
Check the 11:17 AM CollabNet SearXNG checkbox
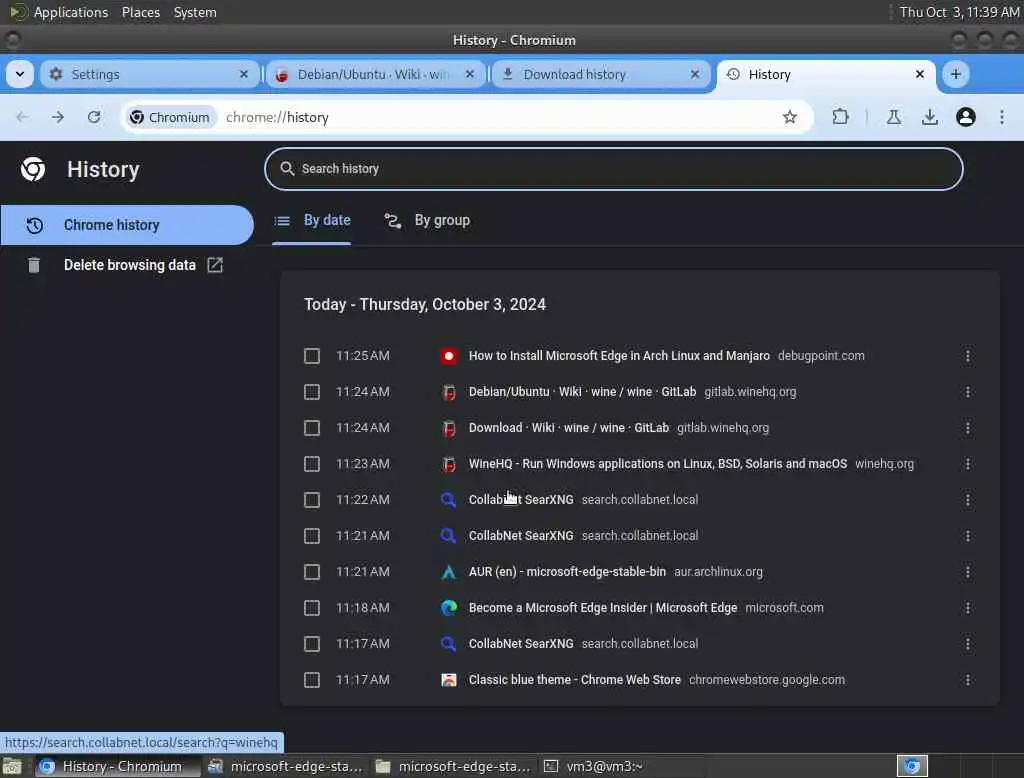(312, 644)
